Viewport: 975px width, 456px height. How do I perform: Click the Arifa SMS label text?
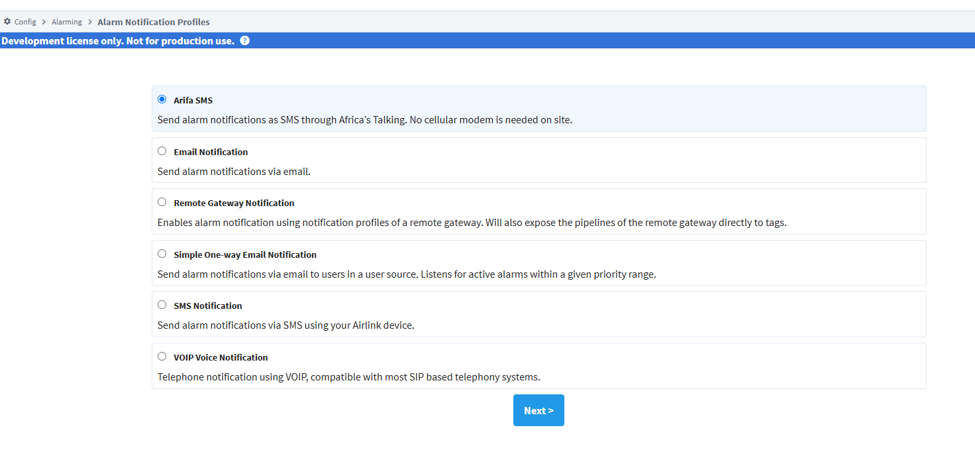click(193, 100)
